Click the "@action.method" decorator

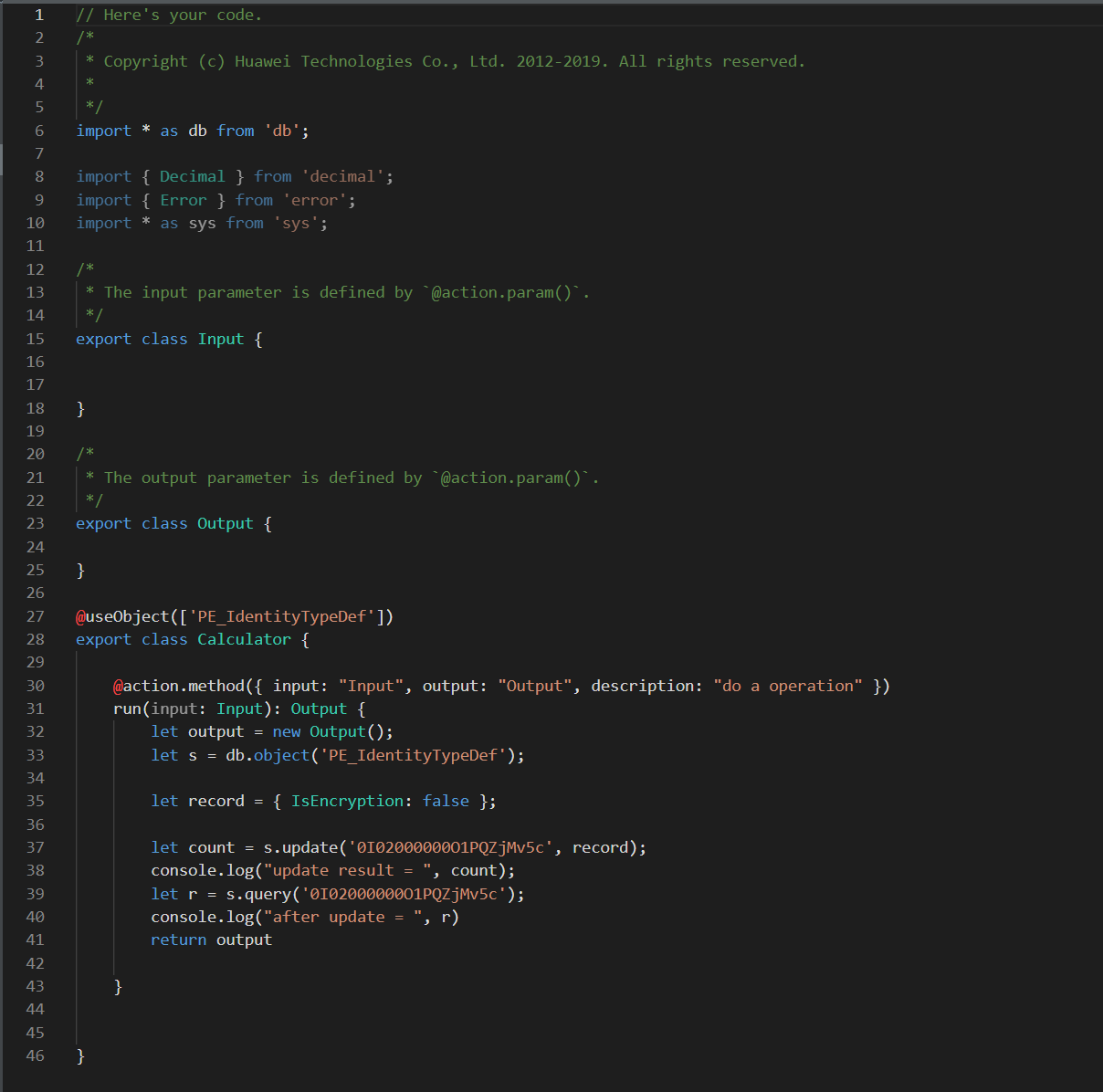179,686
